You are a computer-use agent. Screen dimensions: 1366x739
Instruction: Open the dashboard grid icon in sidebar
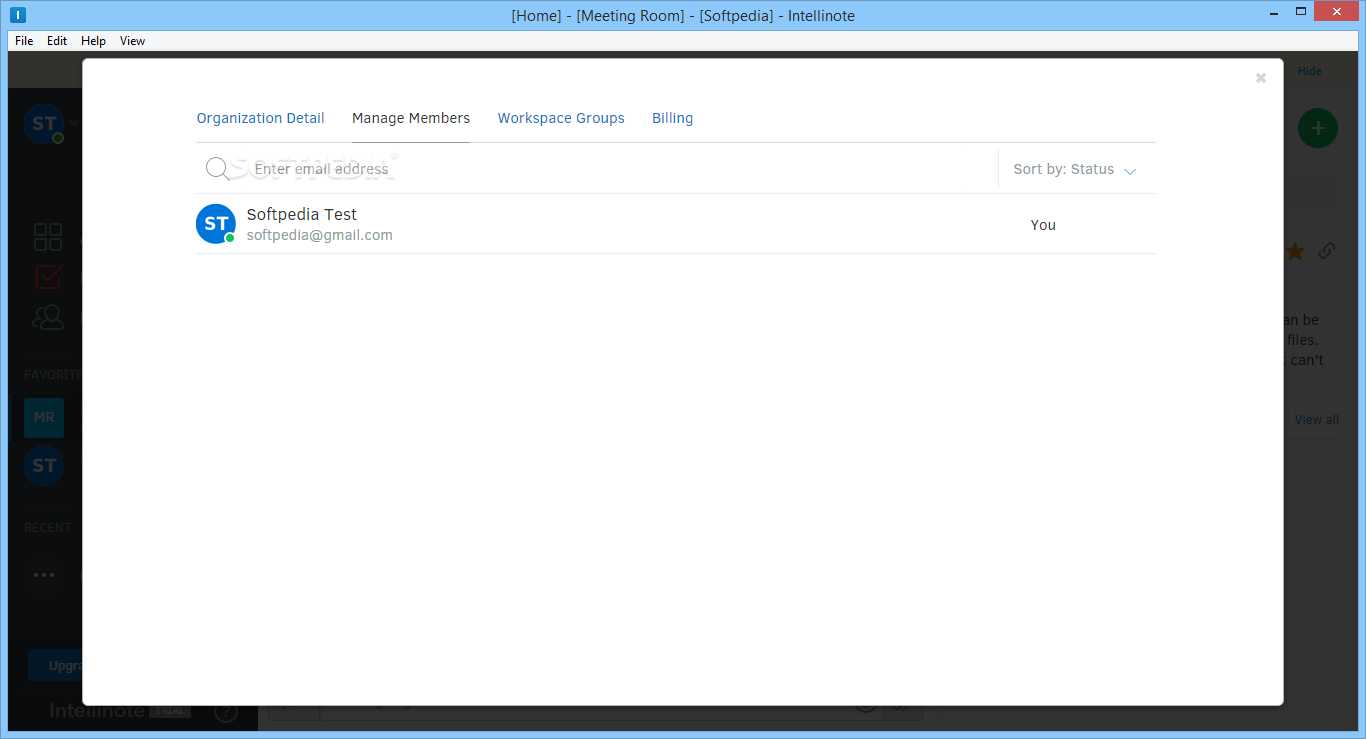[x=47, y=237]
